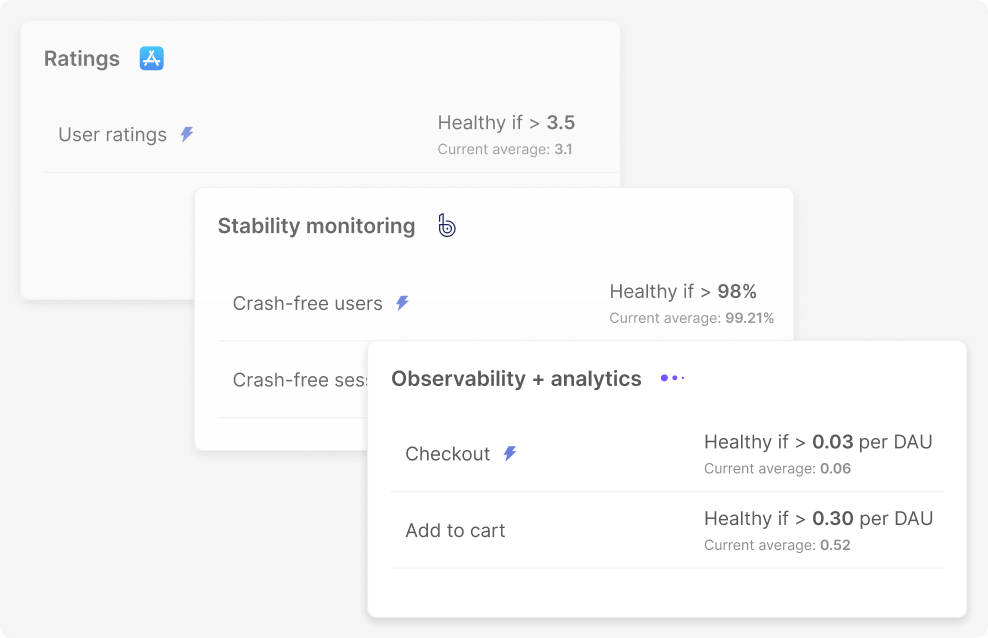This screenshot has height=638, width=988.
Task: Click the Stability monitoring heading
Action: 316,226
